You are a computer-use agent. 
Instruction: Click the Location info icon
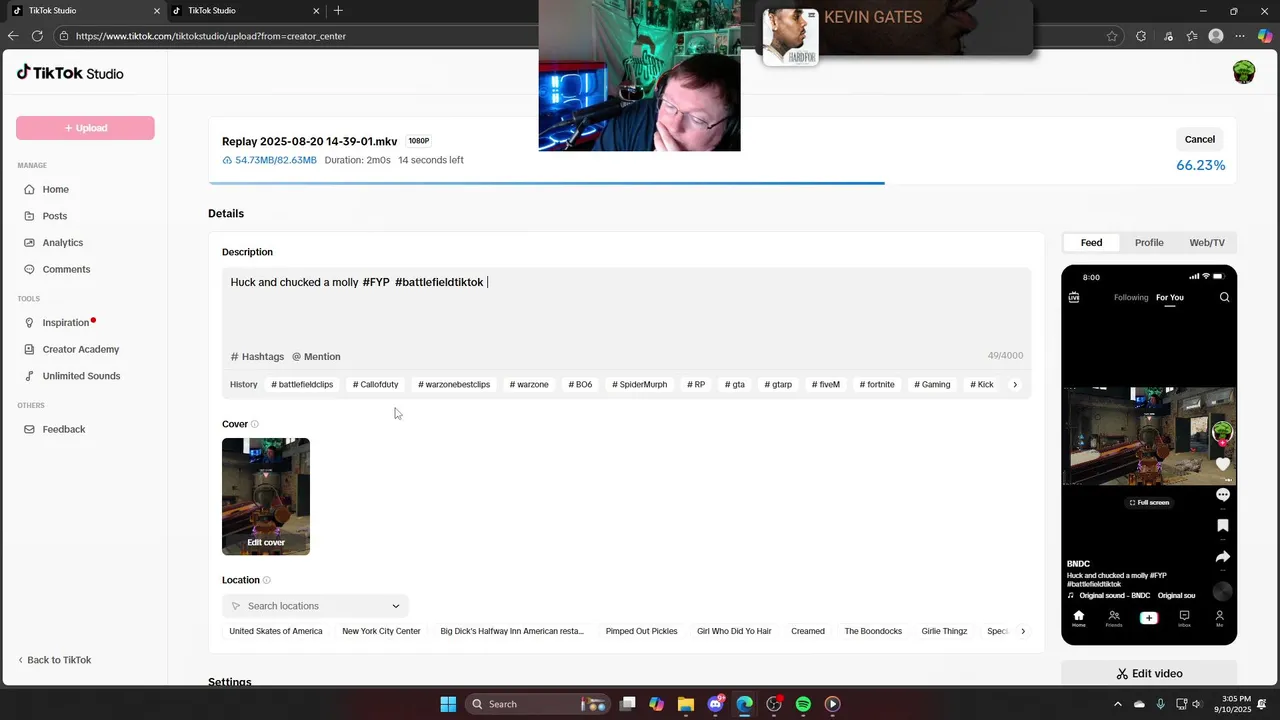tap(267, 580)
